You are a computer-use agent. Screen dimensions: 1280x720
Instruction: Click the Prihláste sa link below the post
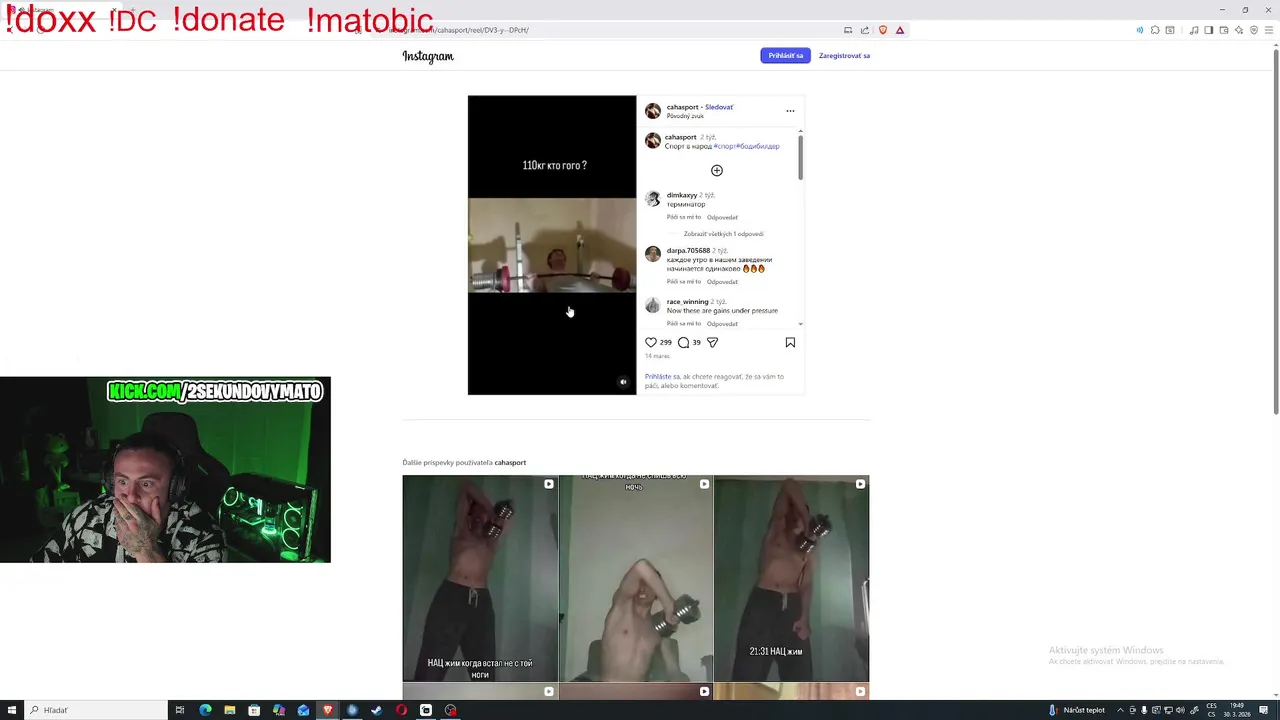(x=662, y=377)
